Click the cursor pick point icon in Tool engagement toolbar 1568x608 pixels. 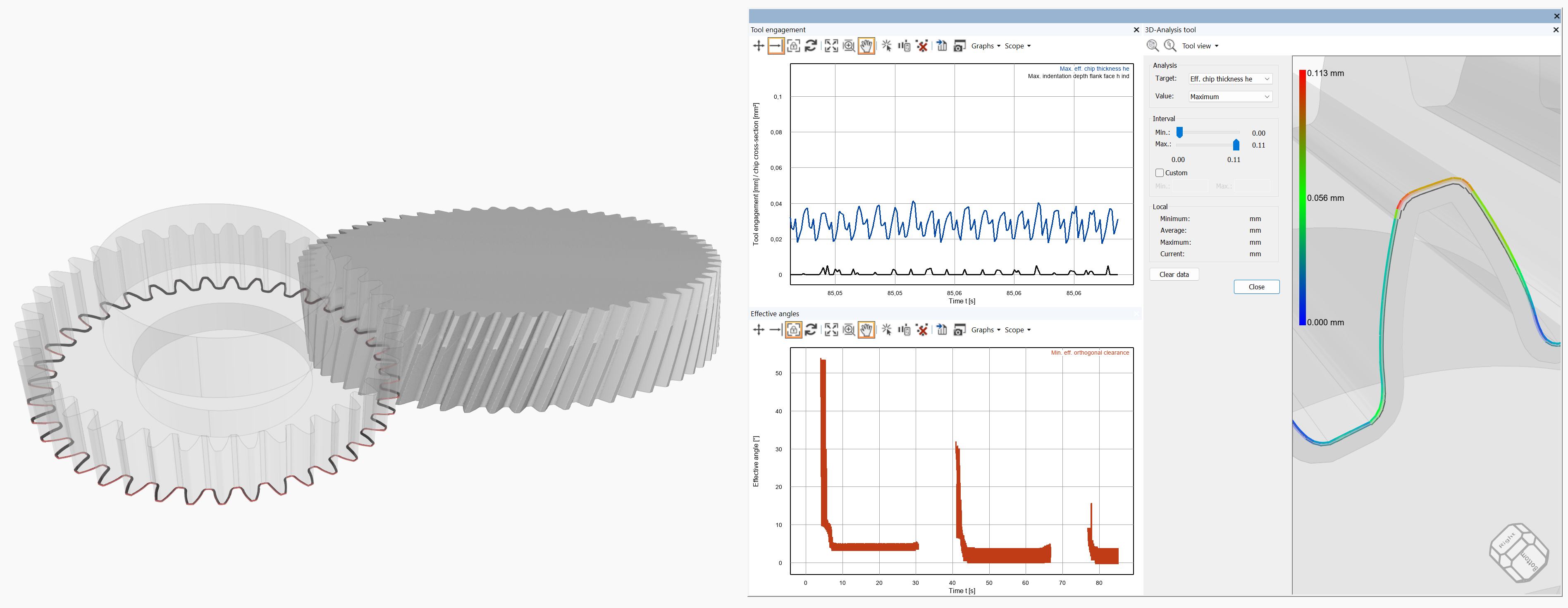pyautogui.click(x=887, y=46)
